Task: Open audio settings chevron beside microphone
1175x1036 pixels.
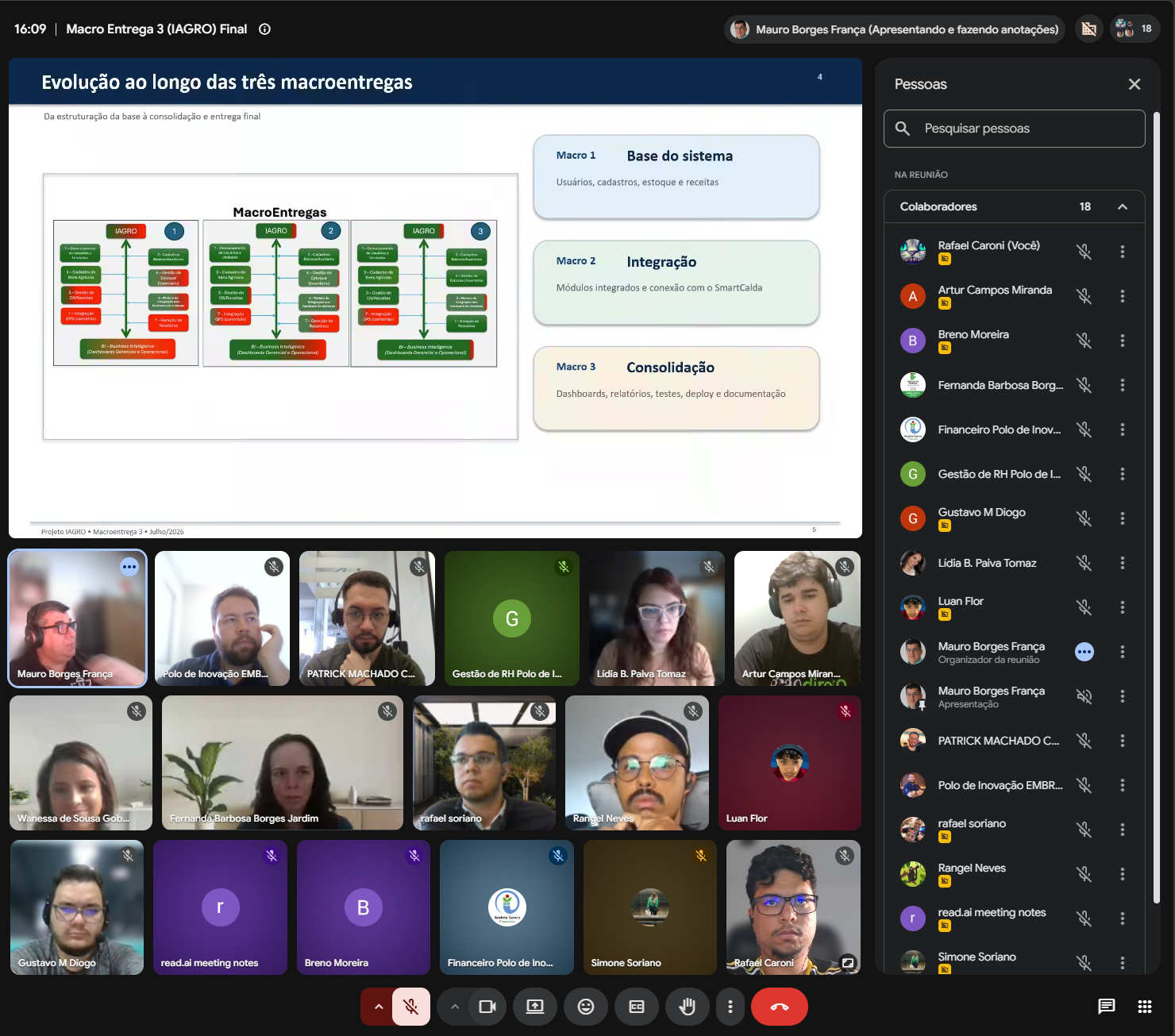Action: click(379, 1007)
